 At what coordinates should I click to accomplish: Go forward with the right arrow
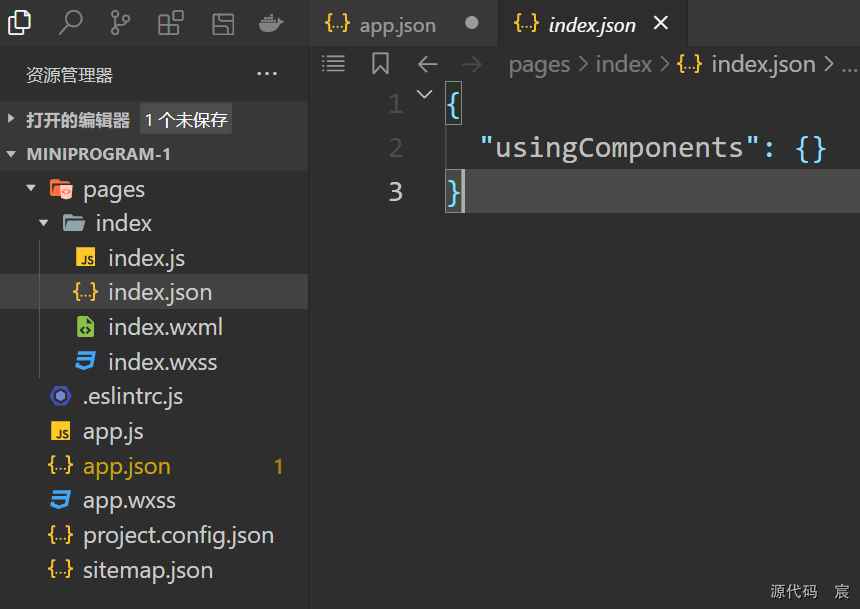coord(472,64)
